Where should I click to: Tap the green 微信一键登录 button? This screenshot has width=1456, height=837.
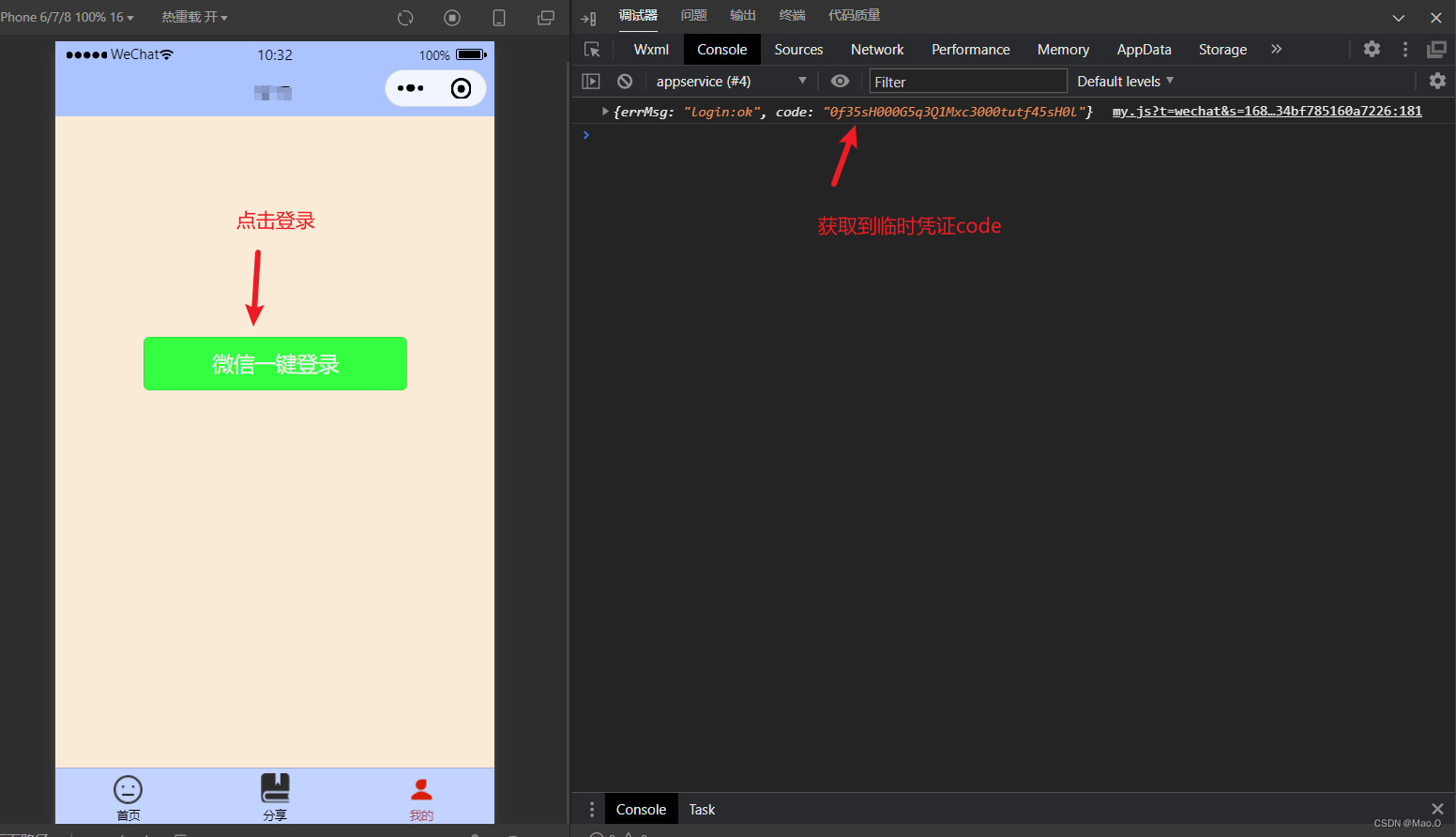tap(275, 363)
